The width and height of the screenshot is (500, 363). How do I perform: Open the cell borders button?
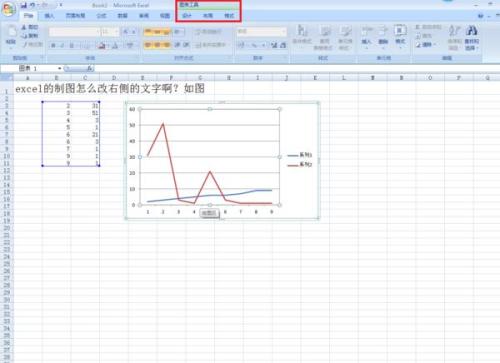coord(86,46)
